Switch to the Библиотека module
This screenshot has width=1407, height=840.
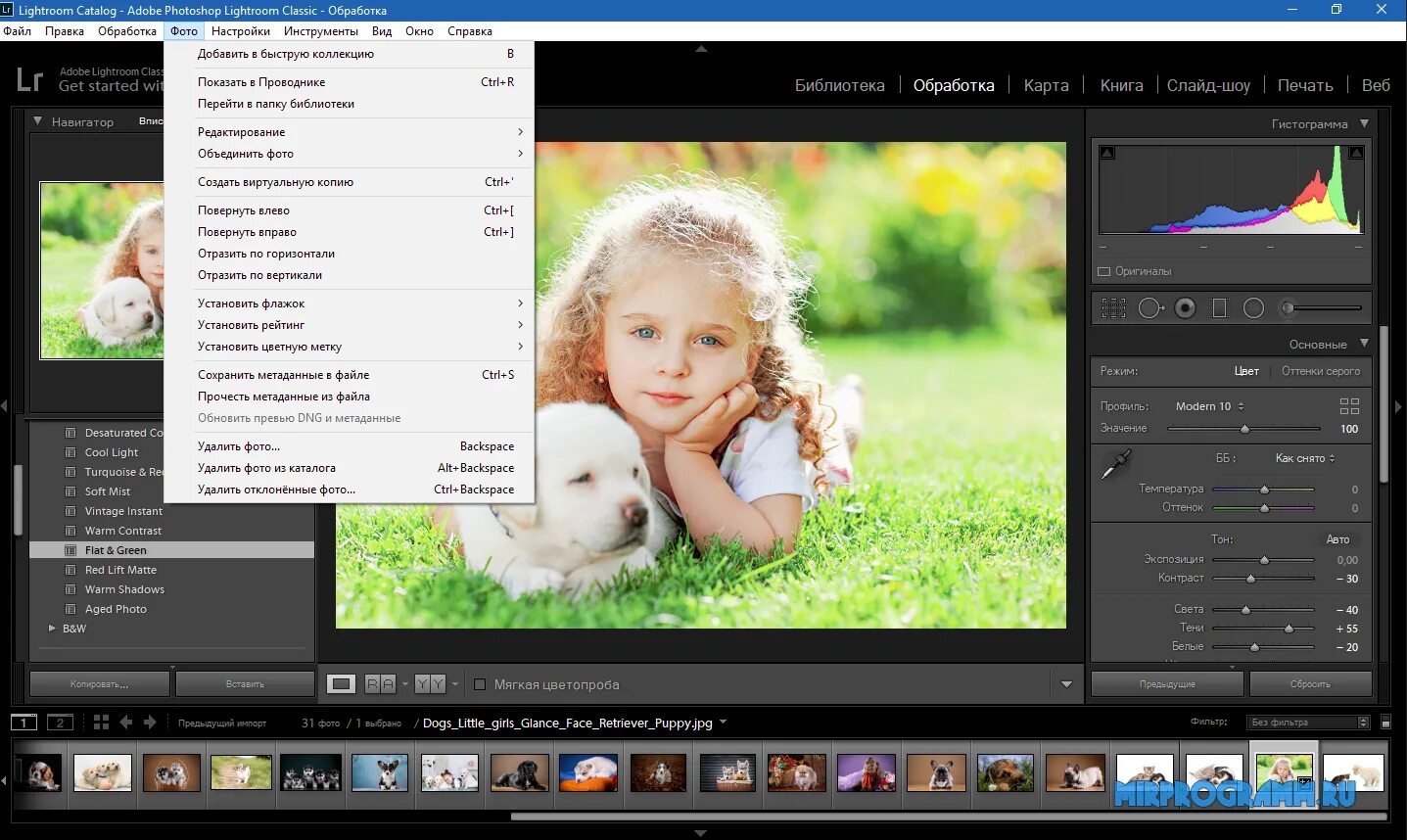pos(839,85)
